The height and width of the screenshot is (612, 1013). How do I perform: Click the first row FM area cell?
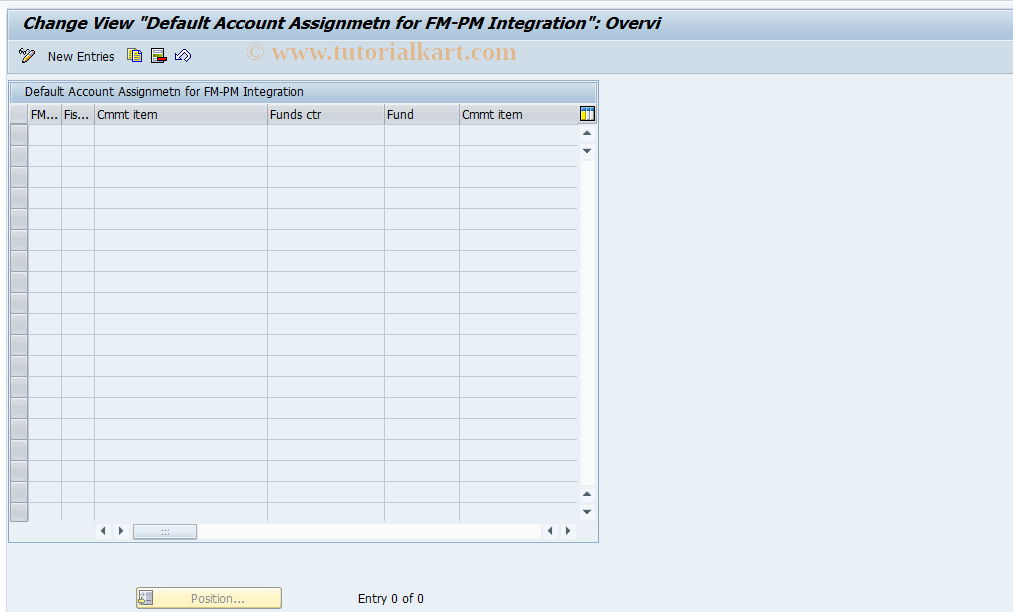click(x=45, y=135)
